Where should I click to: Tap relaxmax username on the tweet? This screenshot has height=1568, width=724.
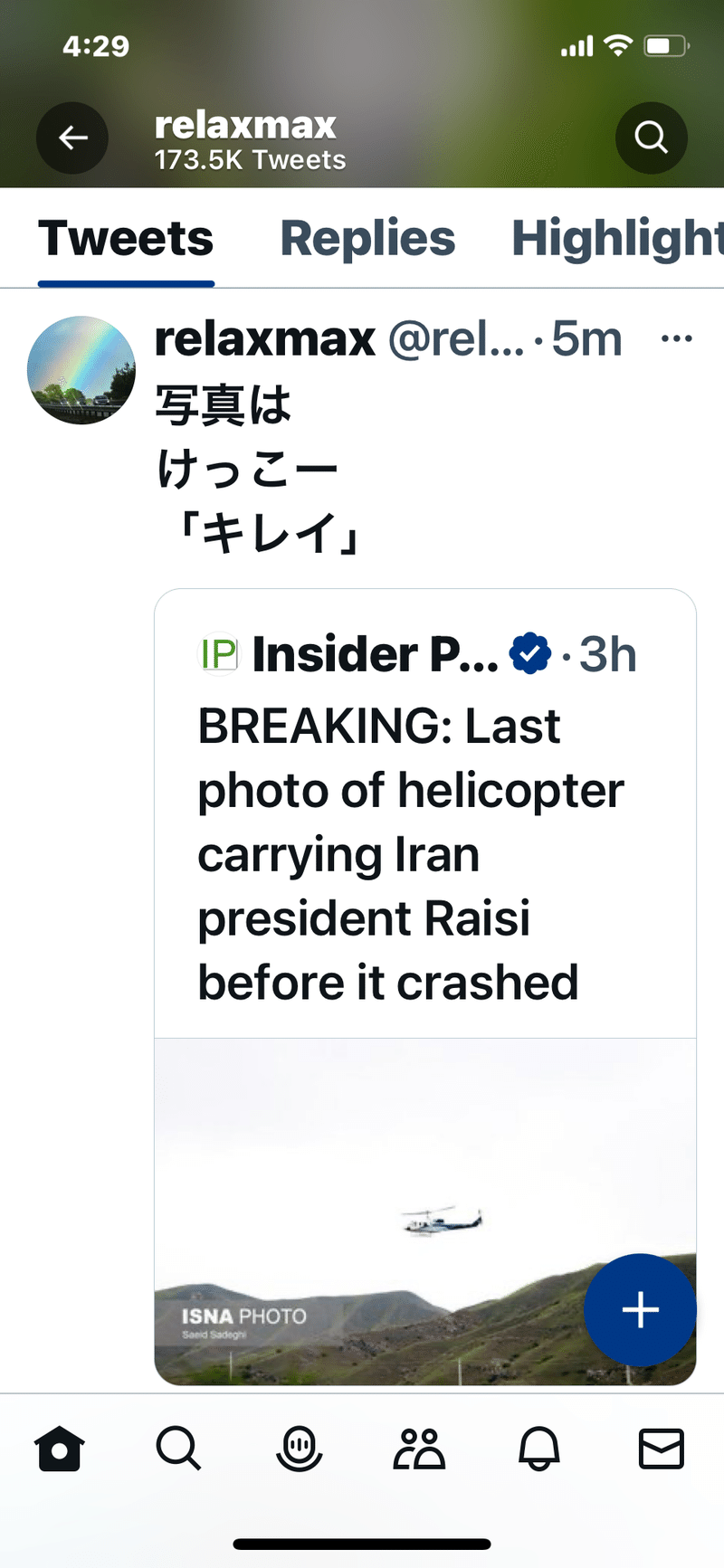click(264, 339)
